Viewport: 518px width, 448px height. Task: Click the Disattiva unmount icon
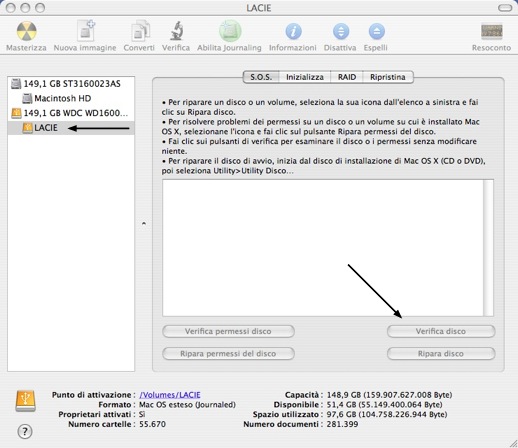point(341,32)
